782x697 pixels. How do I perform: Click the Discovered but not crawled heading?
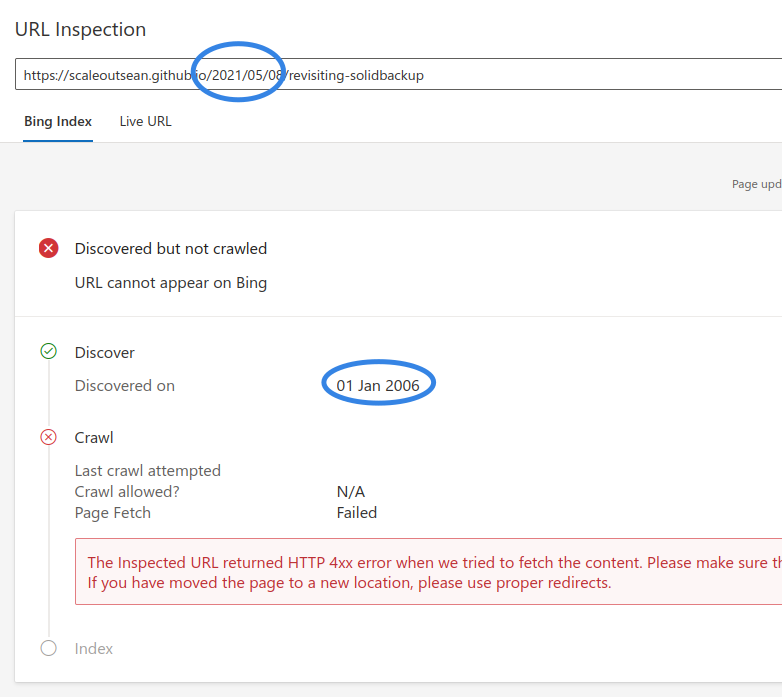[x=171, y=248]
